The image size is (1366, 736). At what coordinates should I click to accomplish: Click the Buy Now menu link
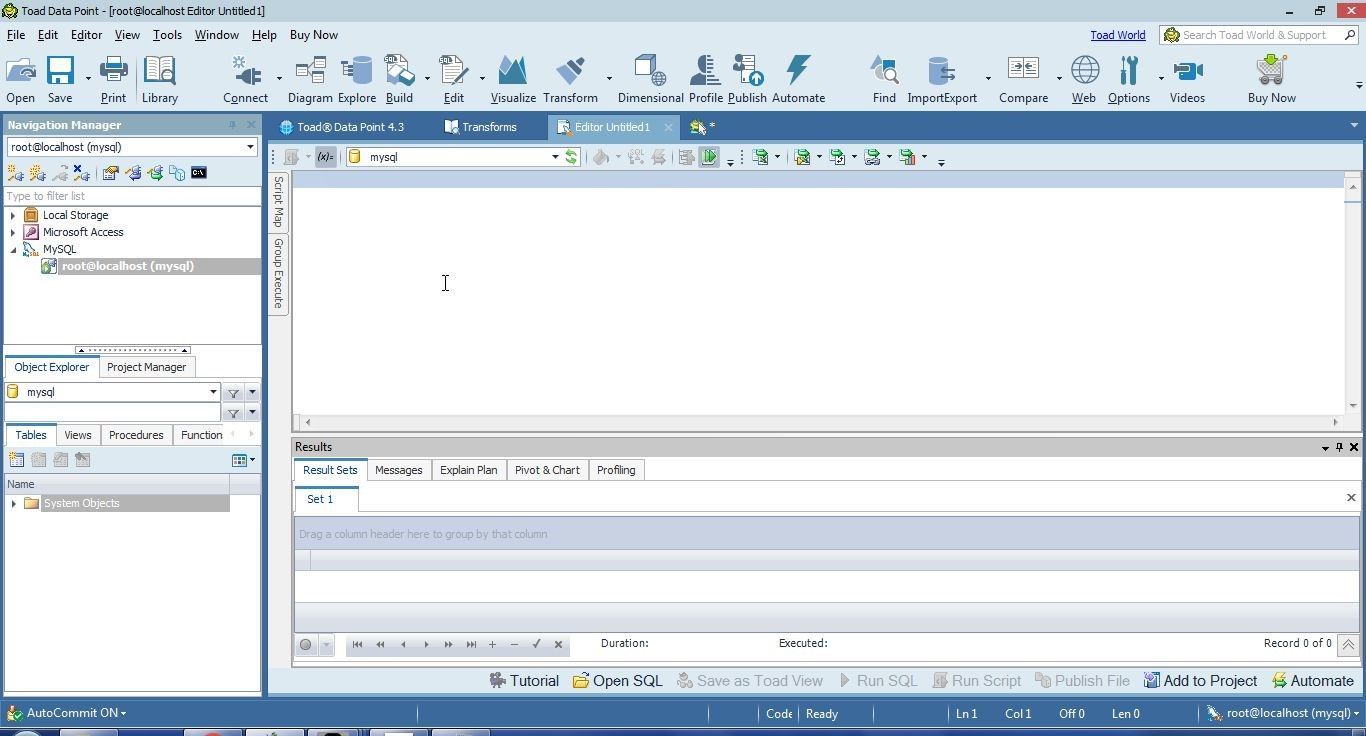click(x=314, y=35)
